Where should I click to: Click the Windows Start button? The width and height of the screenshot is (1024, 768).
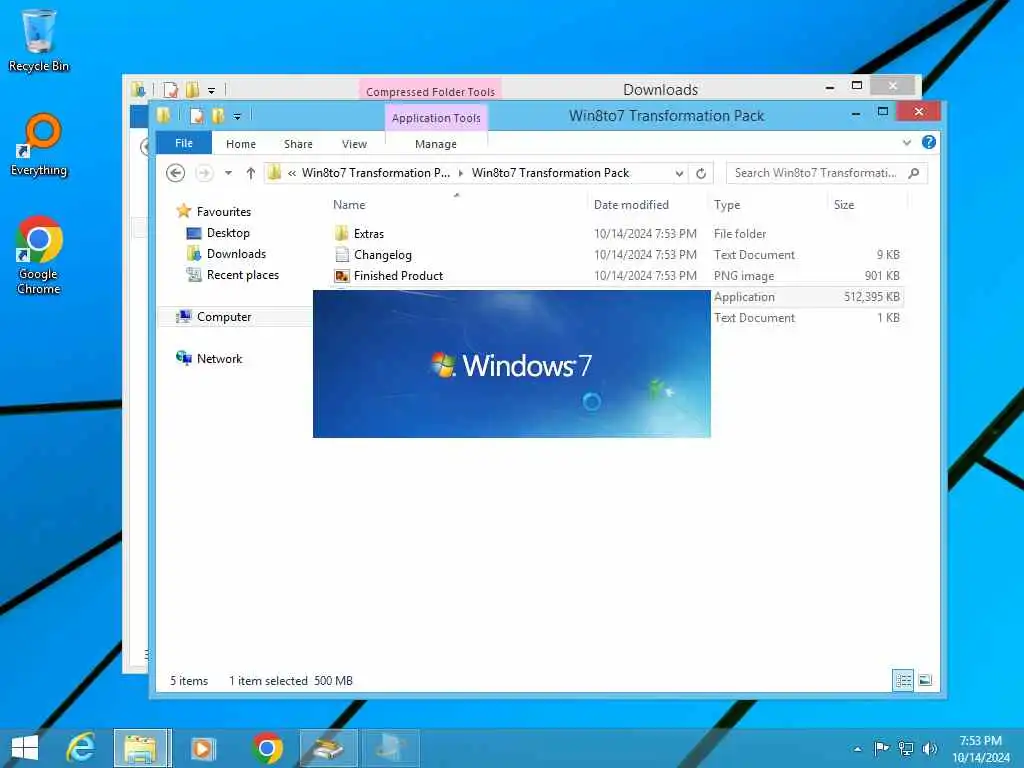(x=25, y=748)
